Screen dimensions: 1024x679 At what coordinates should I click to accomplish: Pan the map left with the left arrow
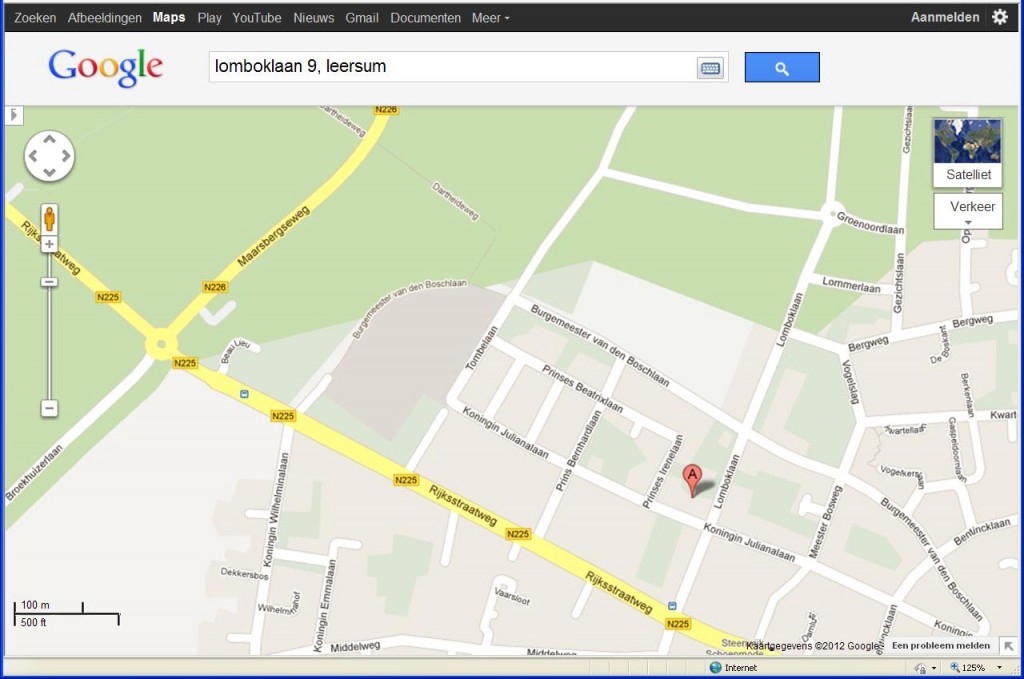(x=33, y=156)
